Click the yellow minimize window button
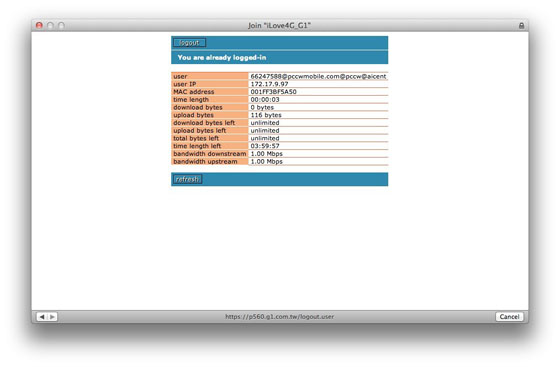 click(x=50, y=25)
